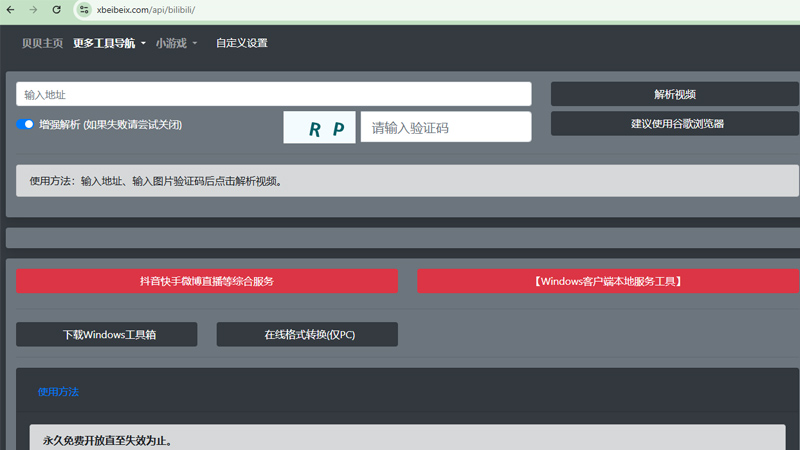The height and width of the screenshot is (450, 800).
Task: Select the 增强解析 (如果失败请尝试关闭) label
Action: 111,124
